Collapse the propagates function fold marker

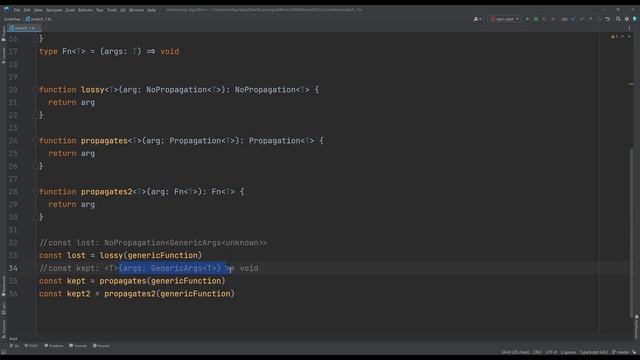pyautogui.click(x=36, y=141)
